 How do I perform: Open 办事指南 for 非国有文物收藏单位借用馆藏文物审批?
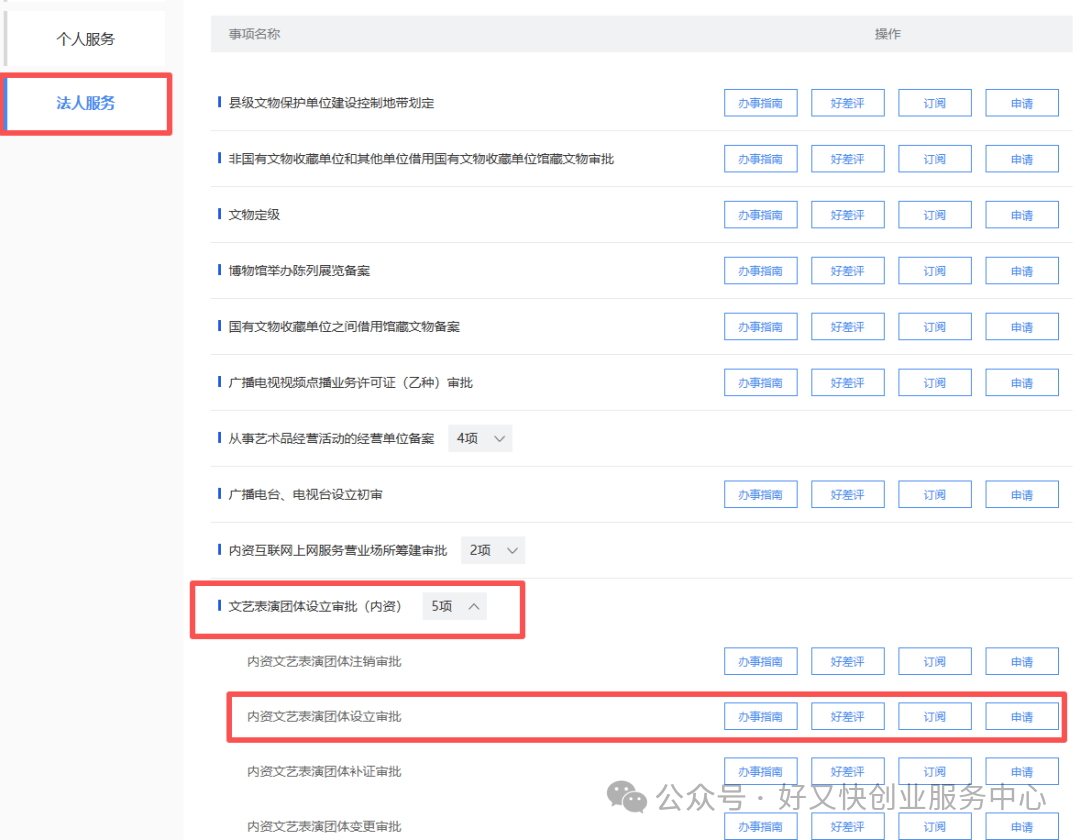pyautogui.click(x=760, y=159)
